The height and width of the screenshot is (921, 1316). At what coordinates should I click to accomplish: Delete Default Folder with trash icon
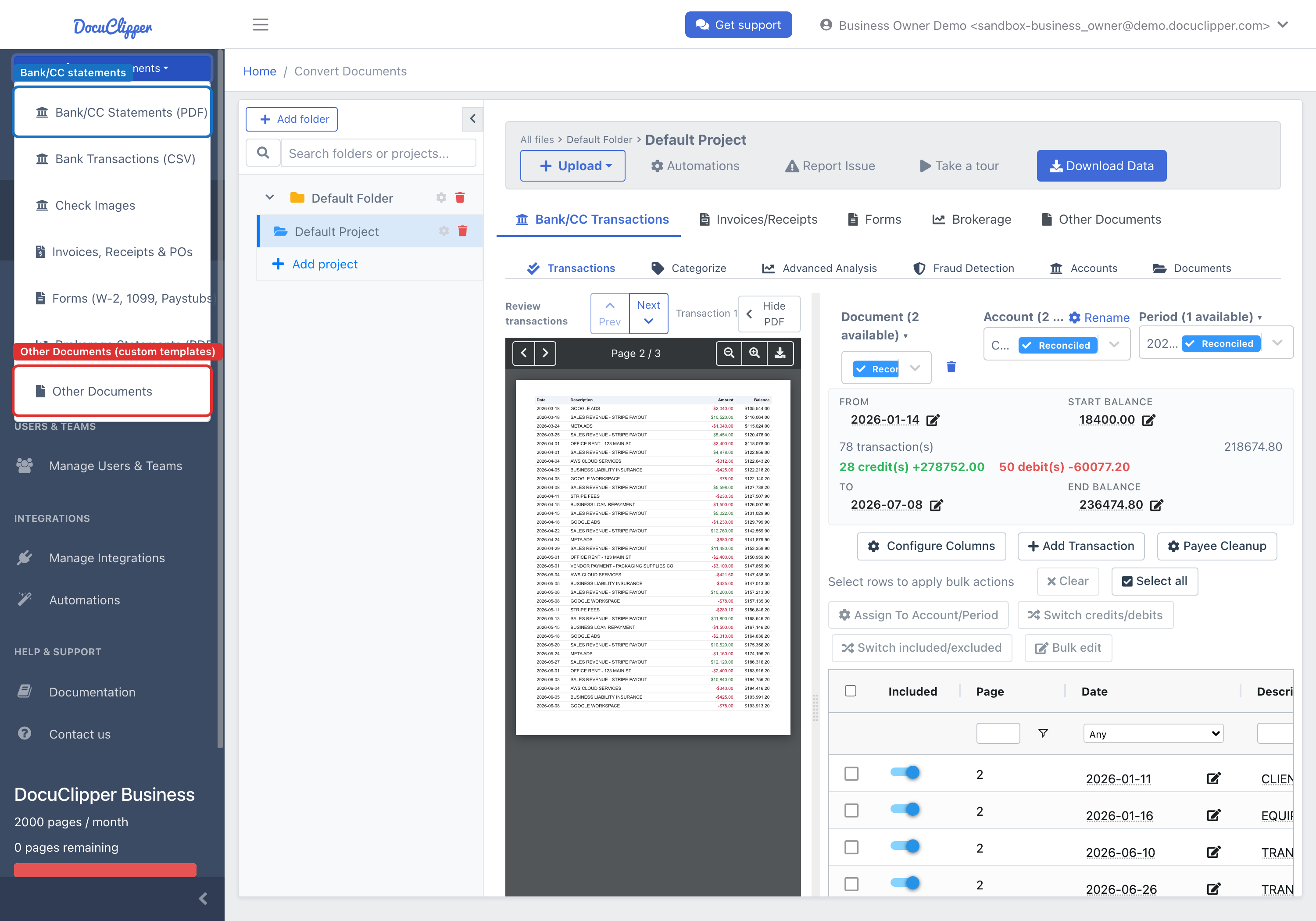pyautogui.click(x=460, y=198)
